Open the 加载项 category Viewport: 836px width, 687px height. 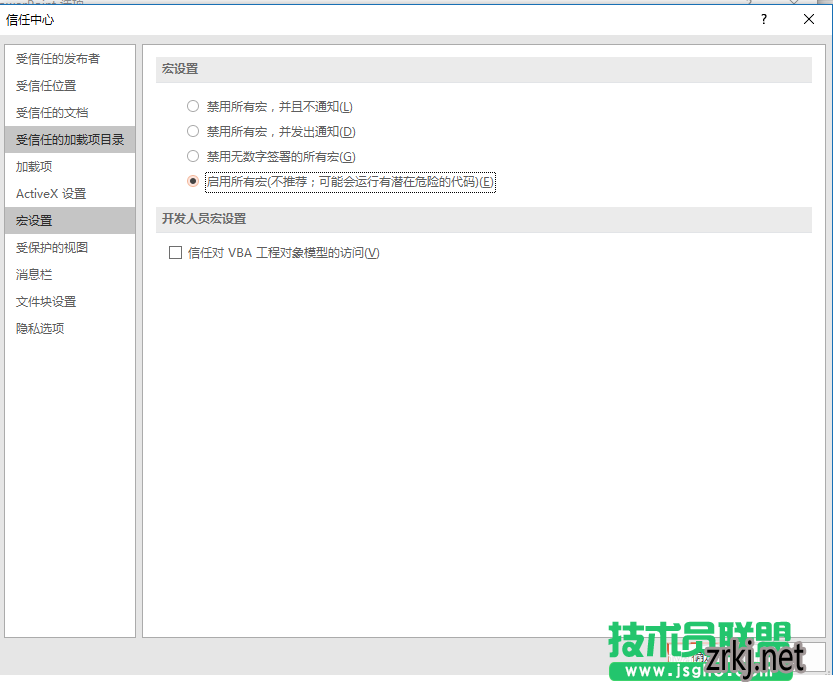click(70, 167)
